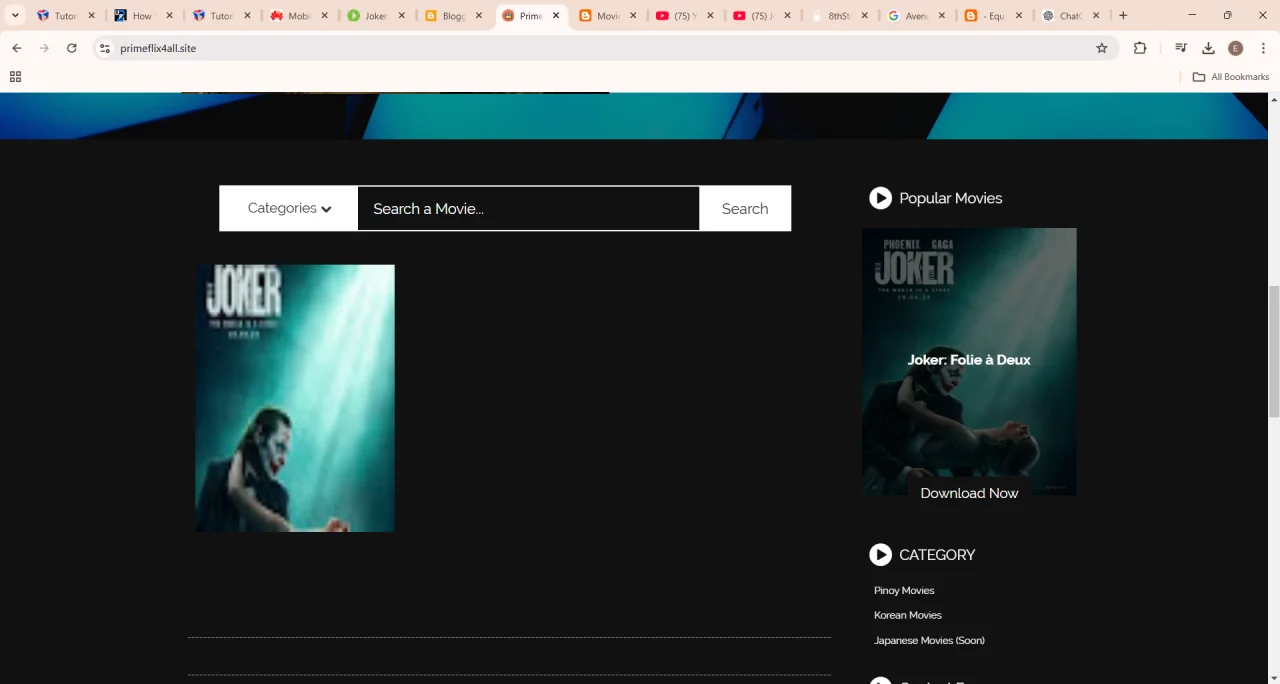
Task: Click the browser forward arrow
Action: [x=44, y=48]
